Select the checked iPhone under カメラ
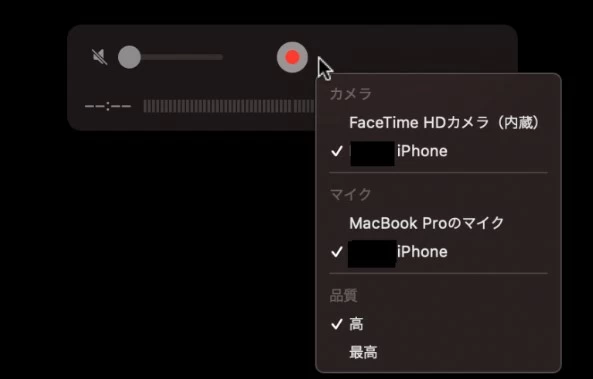This screenshot has height=379, width=593. [439, 151]
